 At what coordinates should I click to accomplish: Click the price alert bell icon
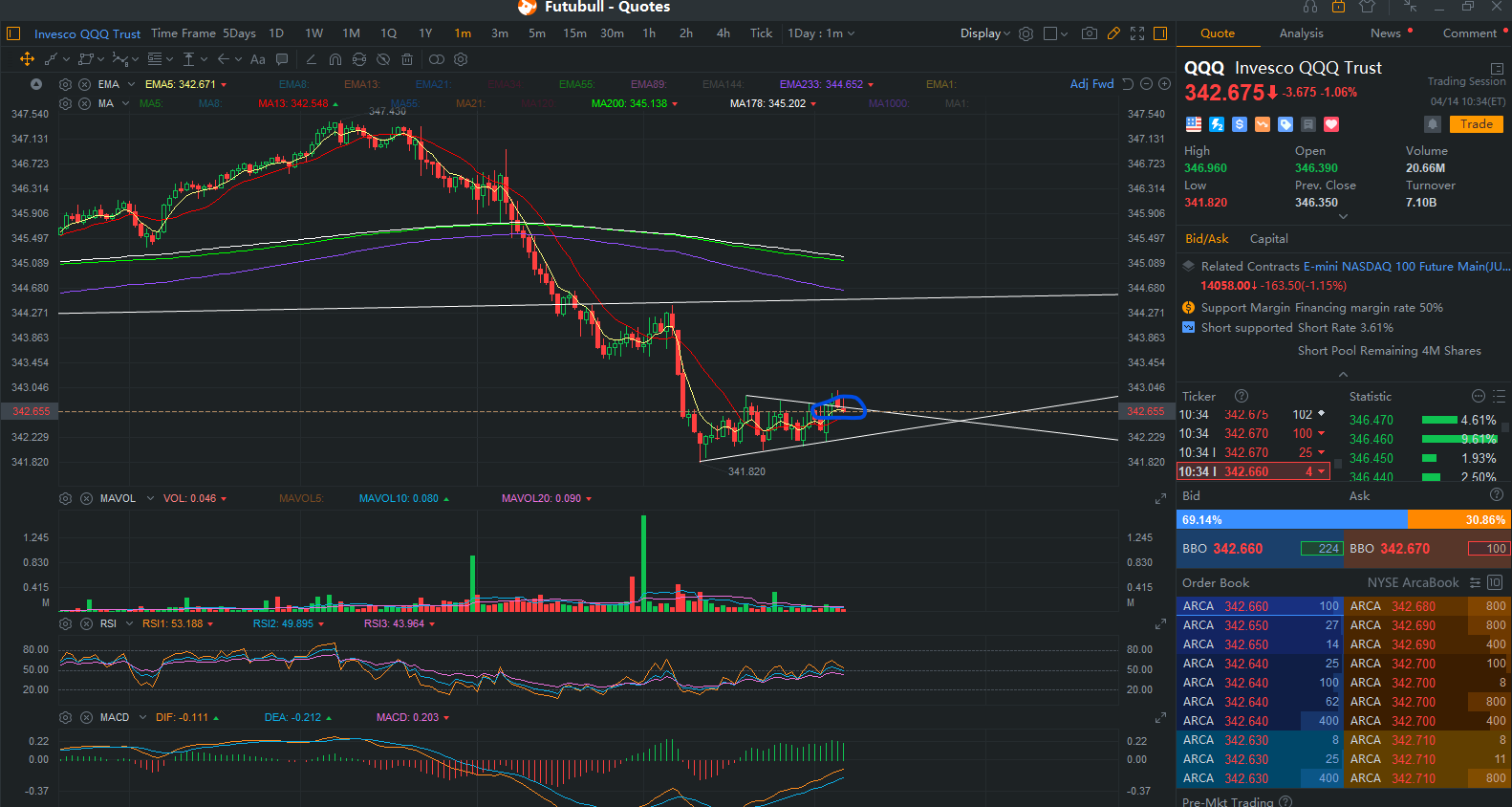click(1433, 124)
